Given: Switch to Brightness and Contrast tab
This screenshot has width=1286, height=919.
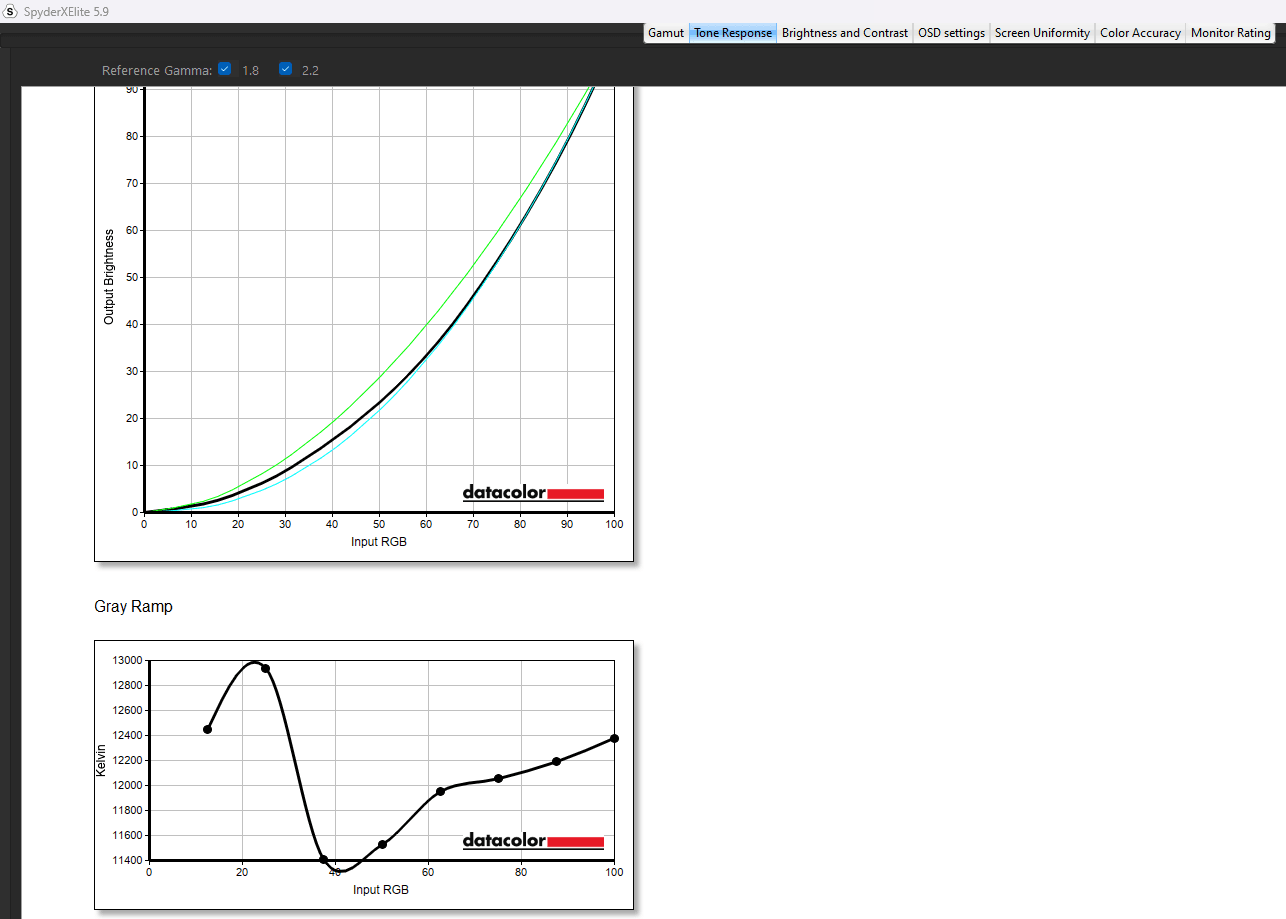Looking at the screenshot, I should click(x=845, y=33).
